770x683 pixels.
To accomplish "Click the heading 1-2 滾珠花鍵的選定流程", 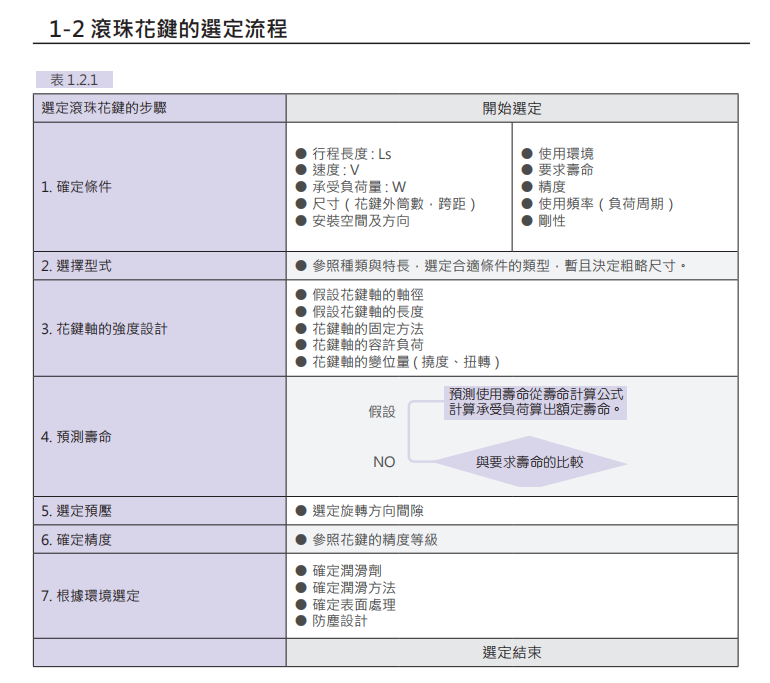I will (168, 29).
